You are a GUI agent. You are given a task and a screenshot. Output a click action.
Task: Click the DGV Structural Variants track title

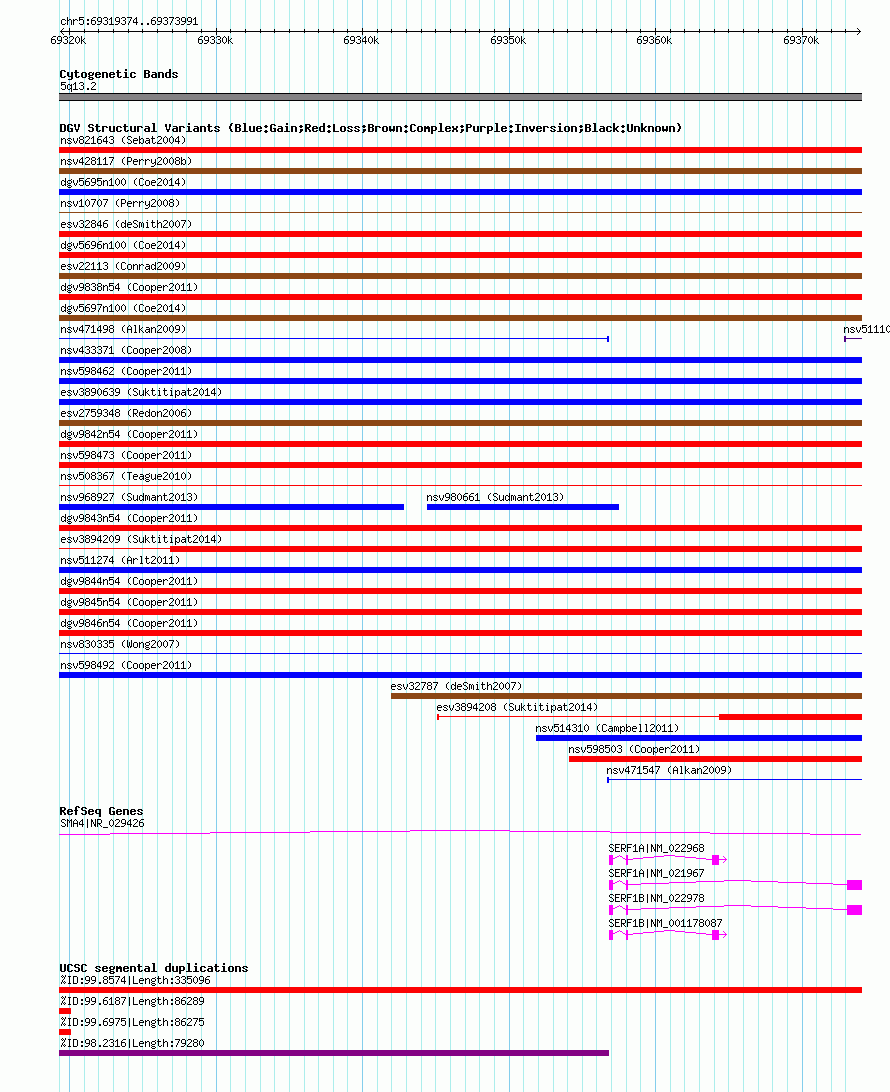pos(370,128)
